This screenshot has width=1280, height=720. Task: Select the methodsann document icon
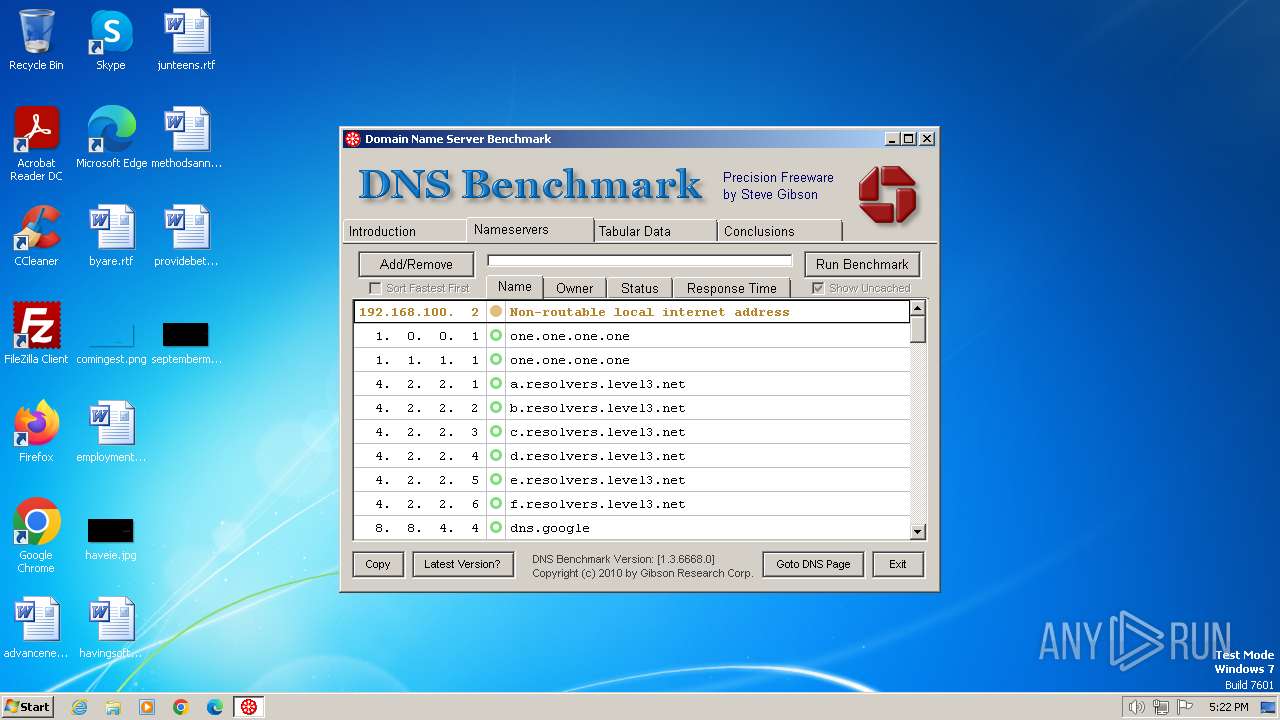coord(187,138)
